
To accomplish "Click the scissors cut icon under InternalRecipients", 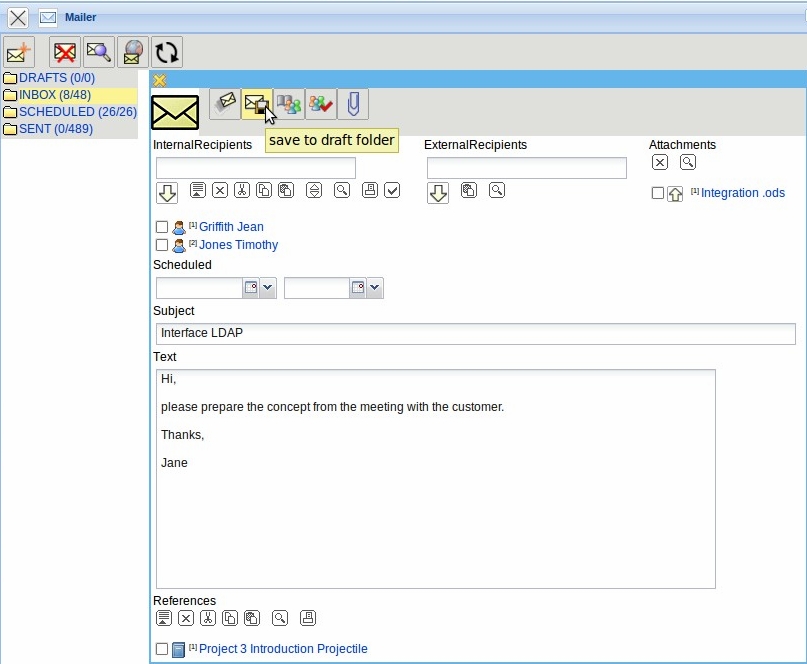I will [242, 190].
